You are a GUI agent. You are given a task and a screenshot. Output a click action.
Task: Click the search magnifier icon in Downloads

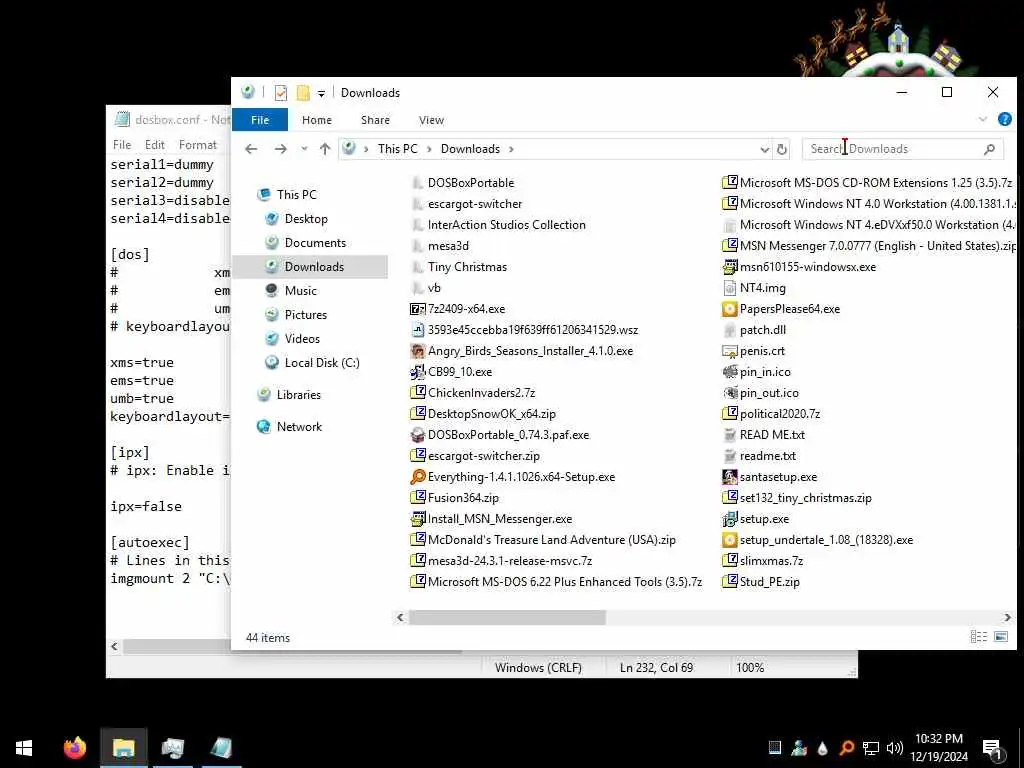(989, 149)
